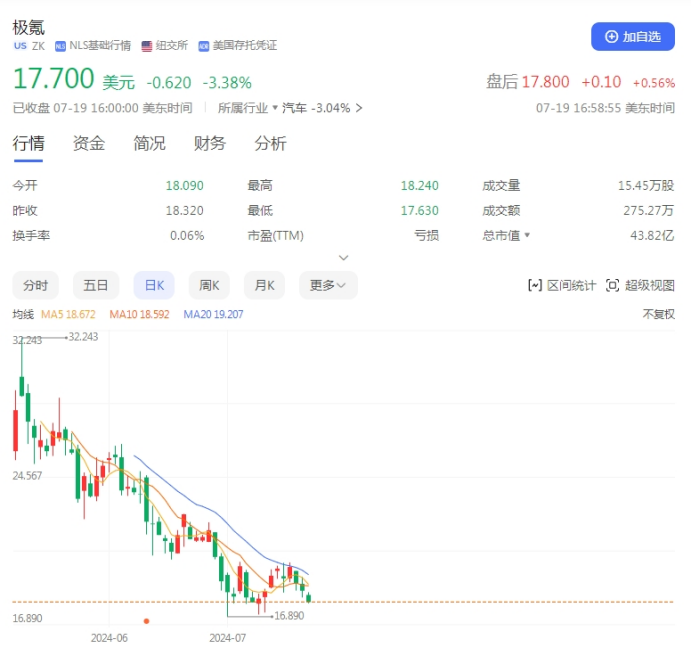
Task: Click the 昨收 value 18.320
Action: click(184, 211)
